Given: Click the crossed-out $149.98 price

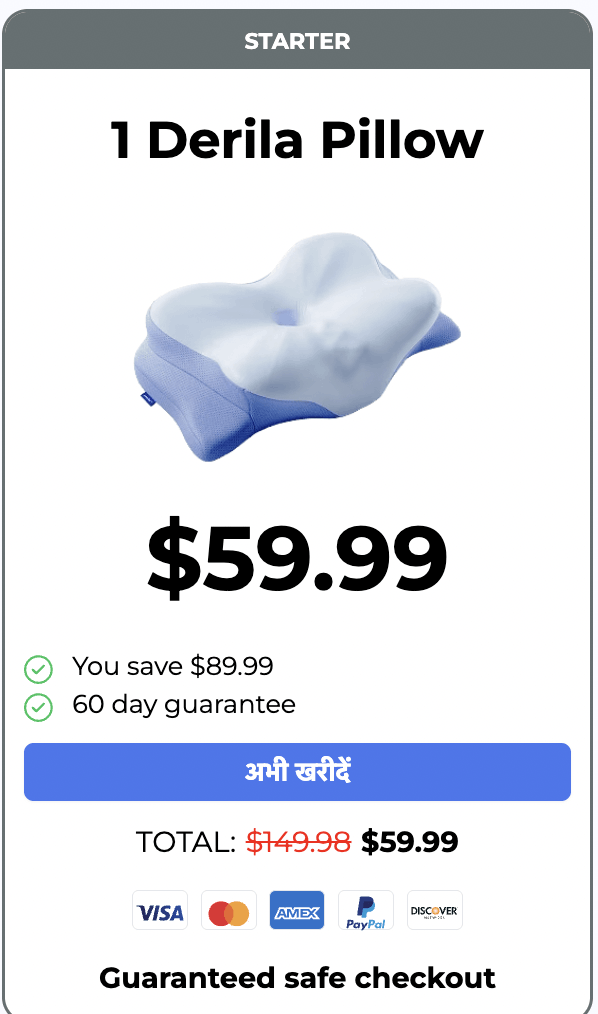Looking at the screenshot, I should click(299, 841).
